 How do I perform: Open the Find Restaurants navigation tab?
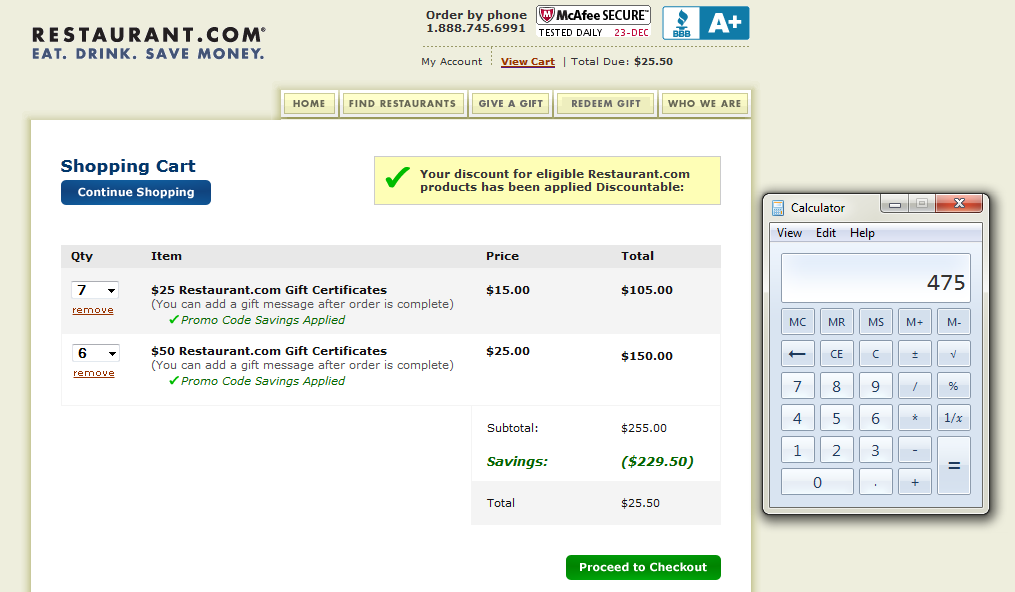click(402, 103)
